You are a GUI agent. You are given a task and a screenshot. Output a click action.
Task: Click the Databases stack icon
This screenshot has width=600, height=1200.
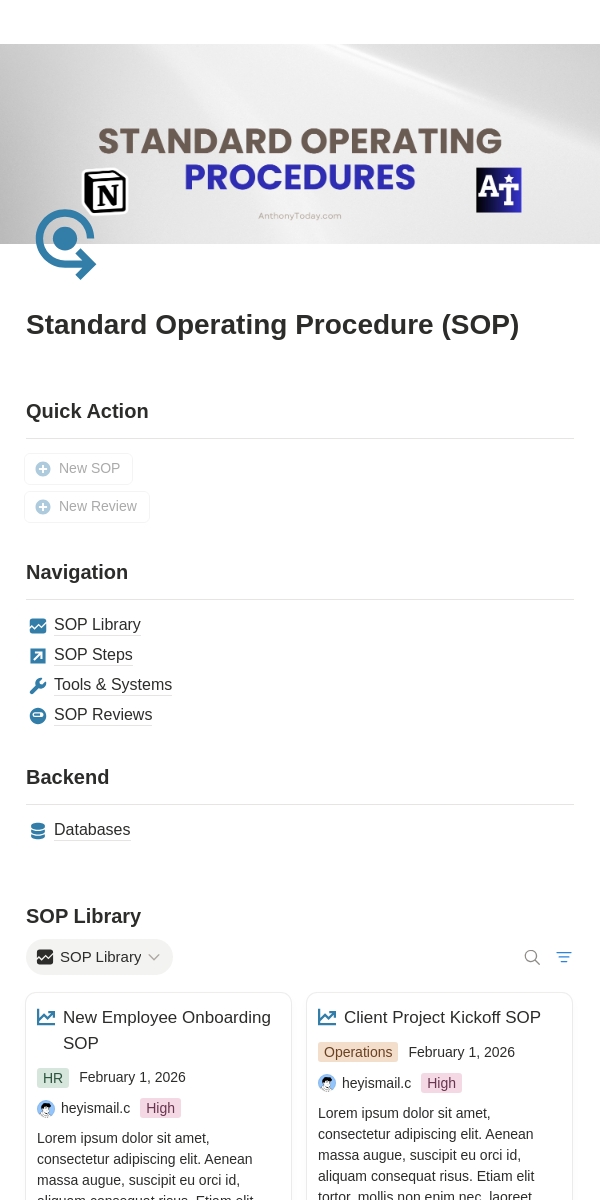38,831
